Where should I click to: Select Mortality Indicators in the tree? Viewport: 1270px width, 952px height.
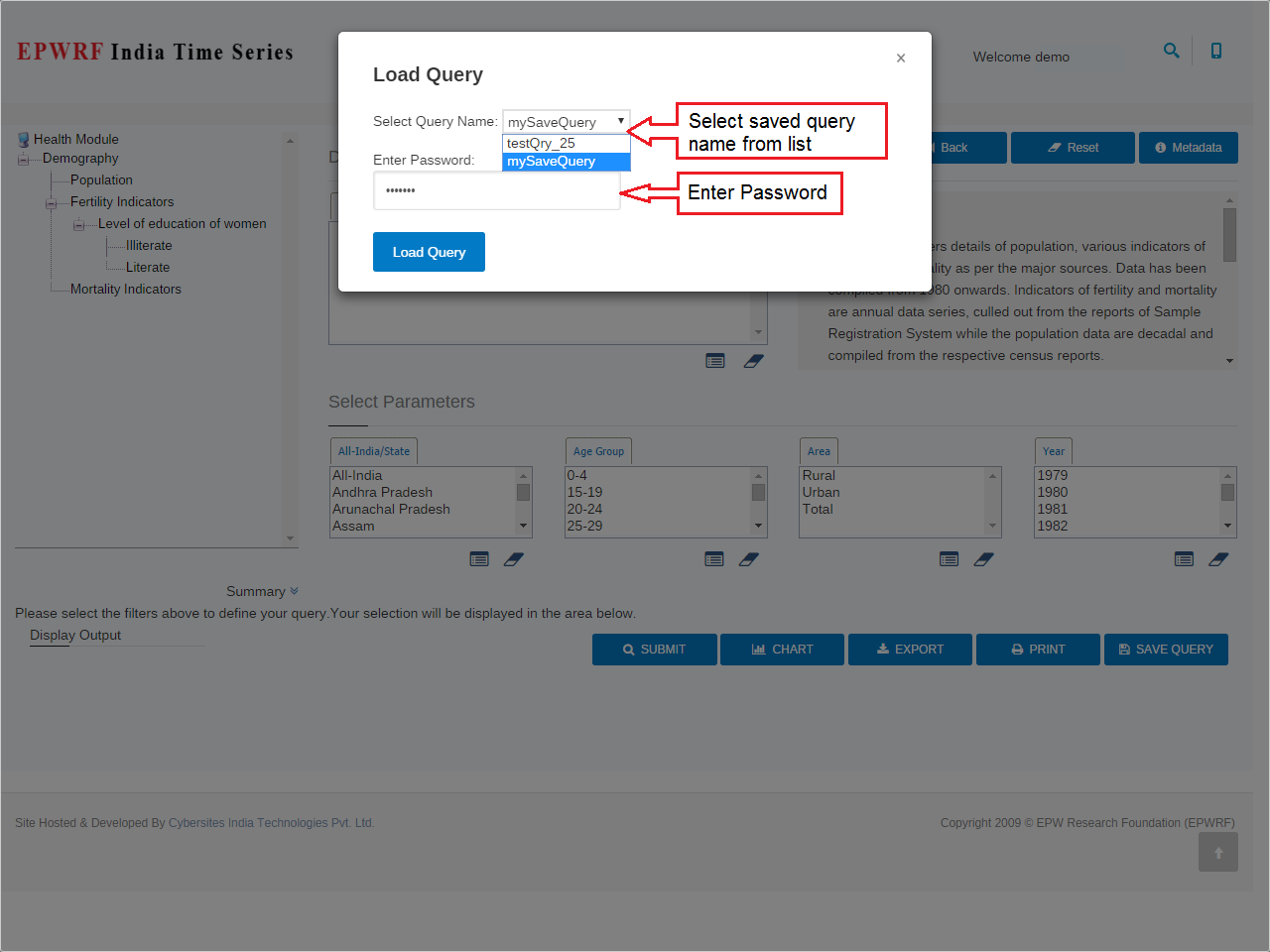125,290
